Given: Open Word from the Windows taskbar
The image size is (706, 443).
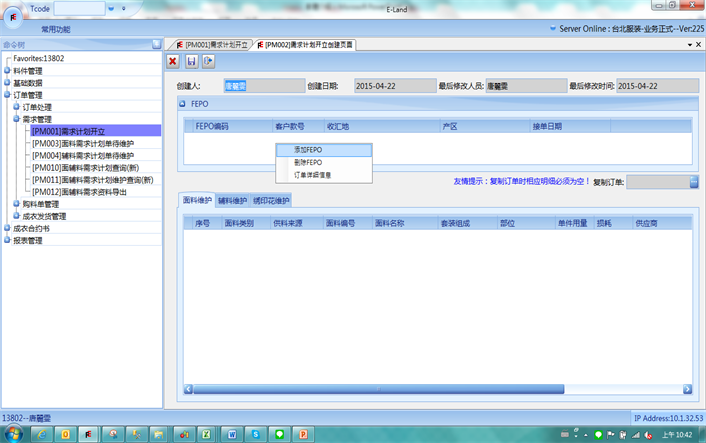Looking at the screenshot, I should tap(232, 434).
